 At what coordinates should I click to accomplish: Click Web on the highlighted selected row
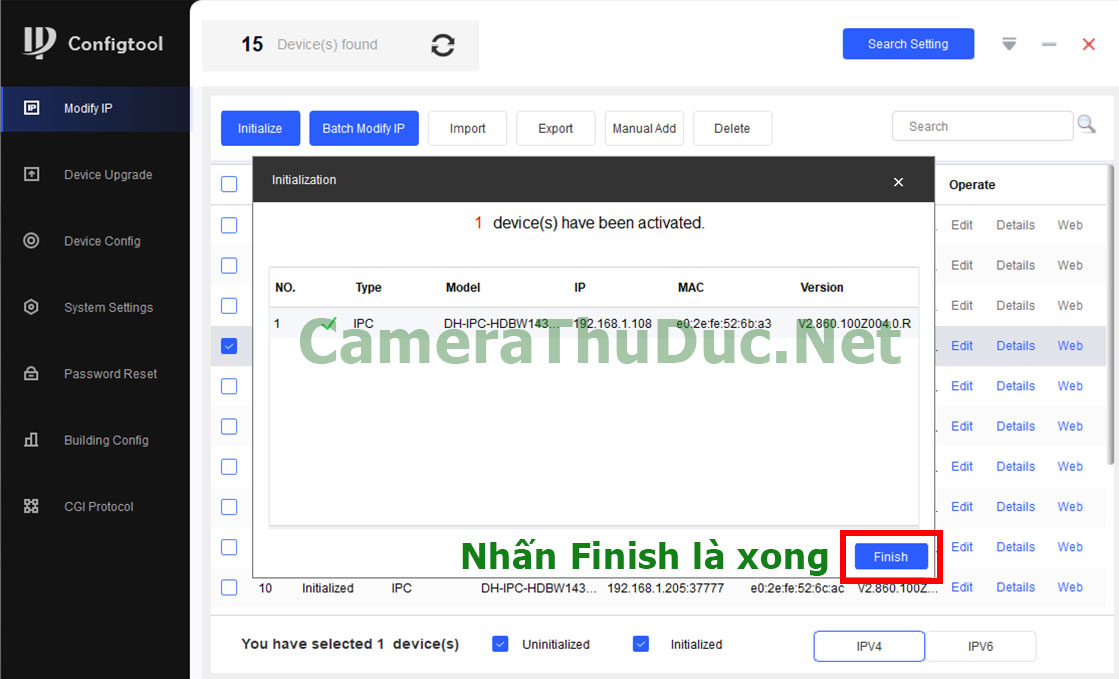[1070, 346]
